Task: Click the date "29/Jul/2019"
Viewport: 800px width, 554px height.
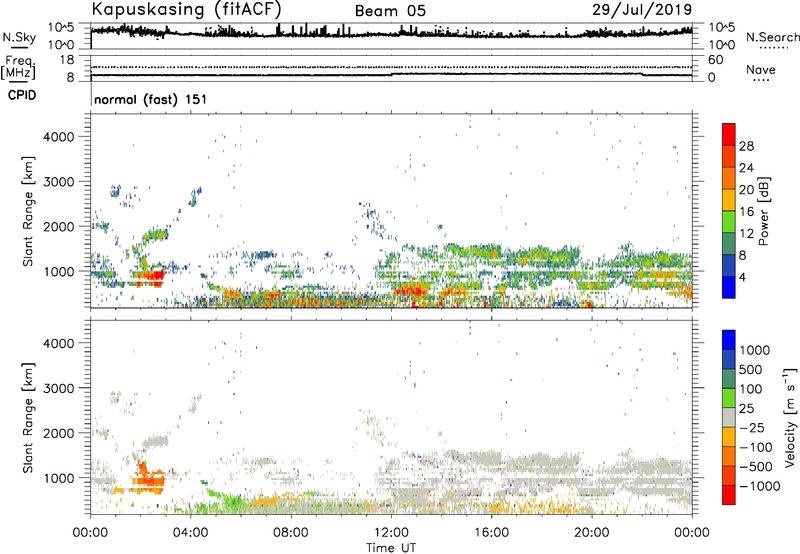Action: (642, 10)
